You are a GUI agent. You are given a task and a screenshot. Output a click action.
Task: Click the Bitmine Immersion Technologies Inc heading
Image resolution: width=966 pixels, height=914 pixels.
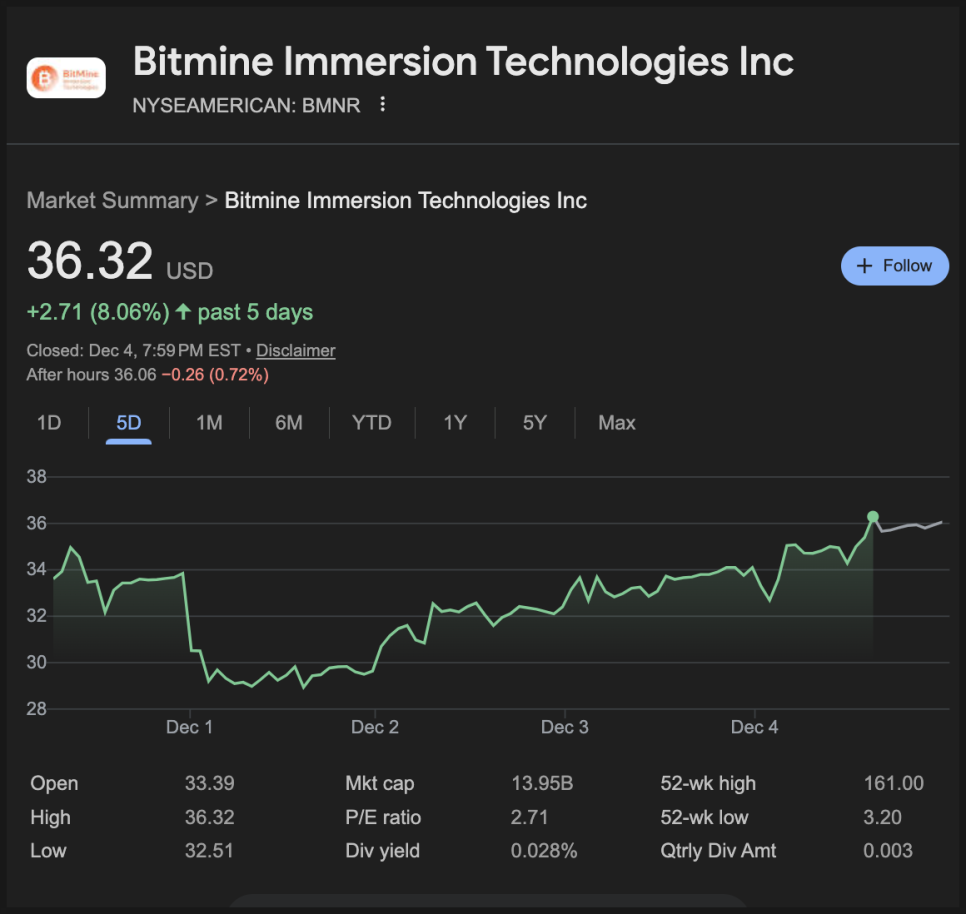click(x=463, y=62)
